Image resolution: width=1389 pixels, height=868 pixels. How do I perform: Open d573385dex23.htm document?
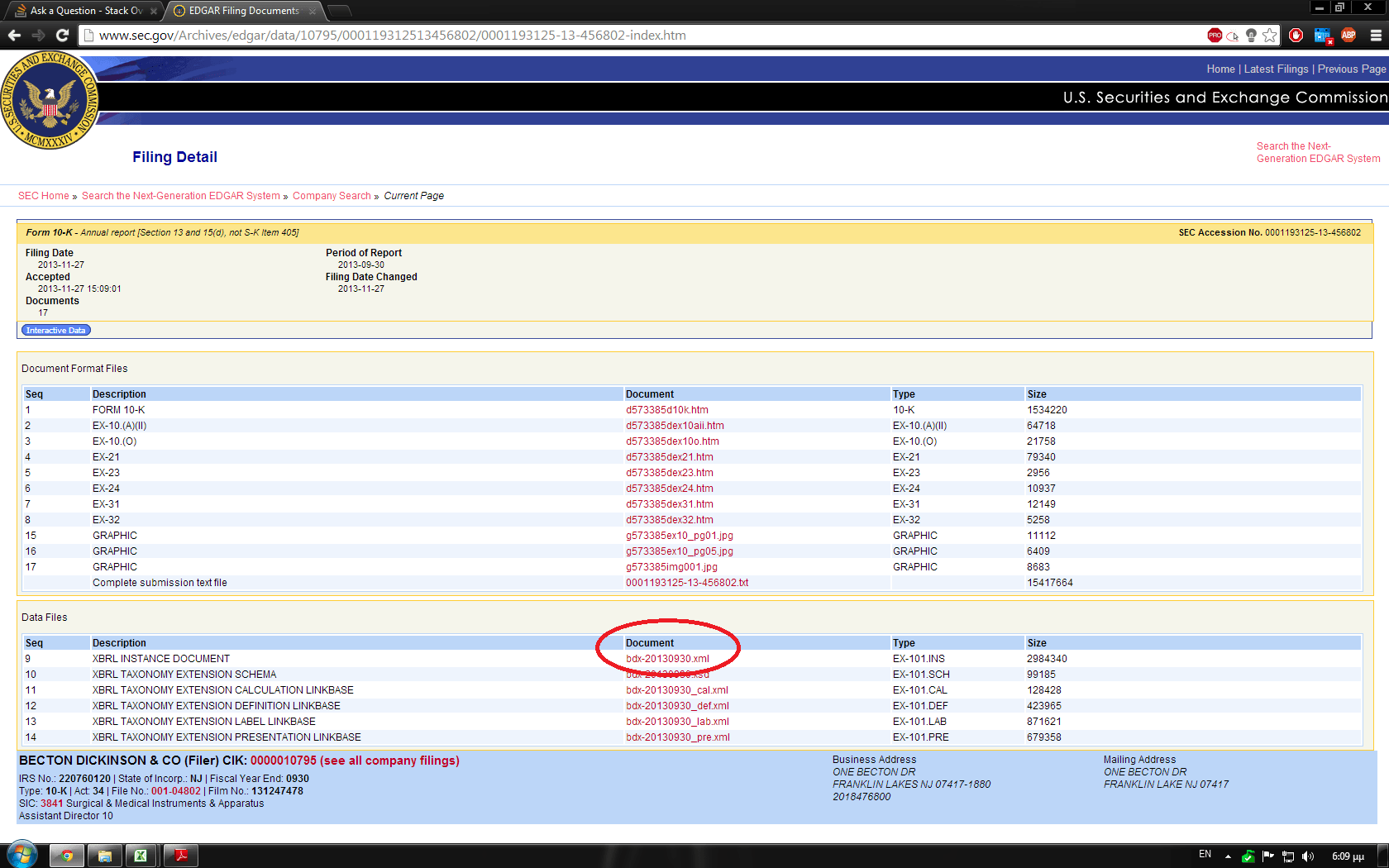tap(670, 473)
